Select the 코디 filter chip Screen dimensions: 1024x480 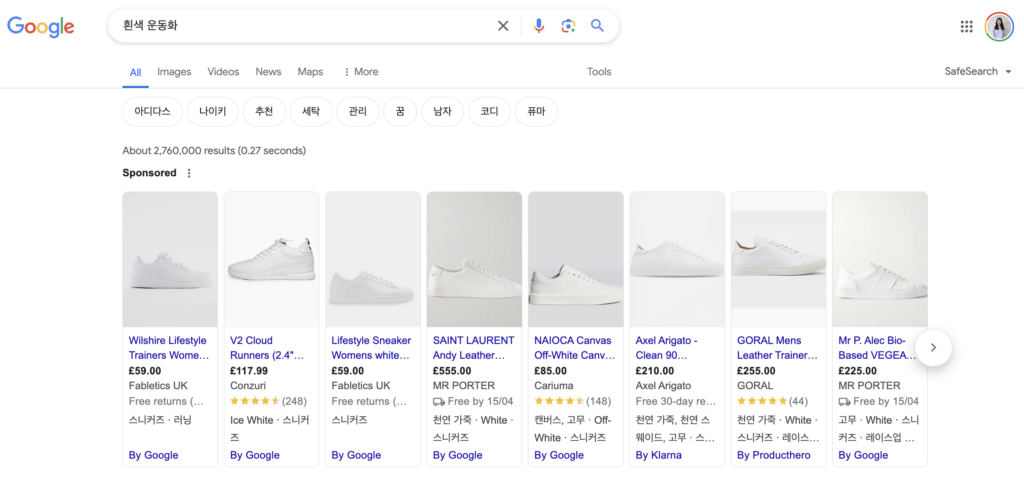pos(489,112)
